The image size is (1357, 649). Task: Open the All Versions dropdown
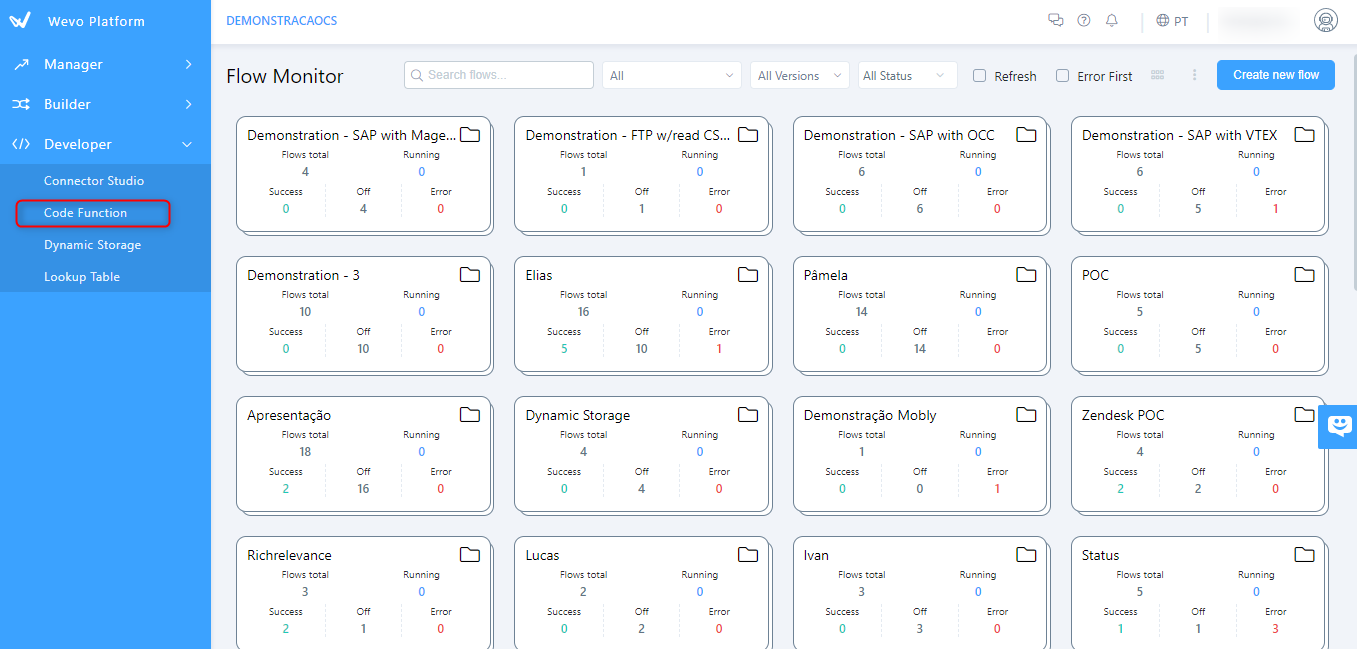(x=799, y=76)
